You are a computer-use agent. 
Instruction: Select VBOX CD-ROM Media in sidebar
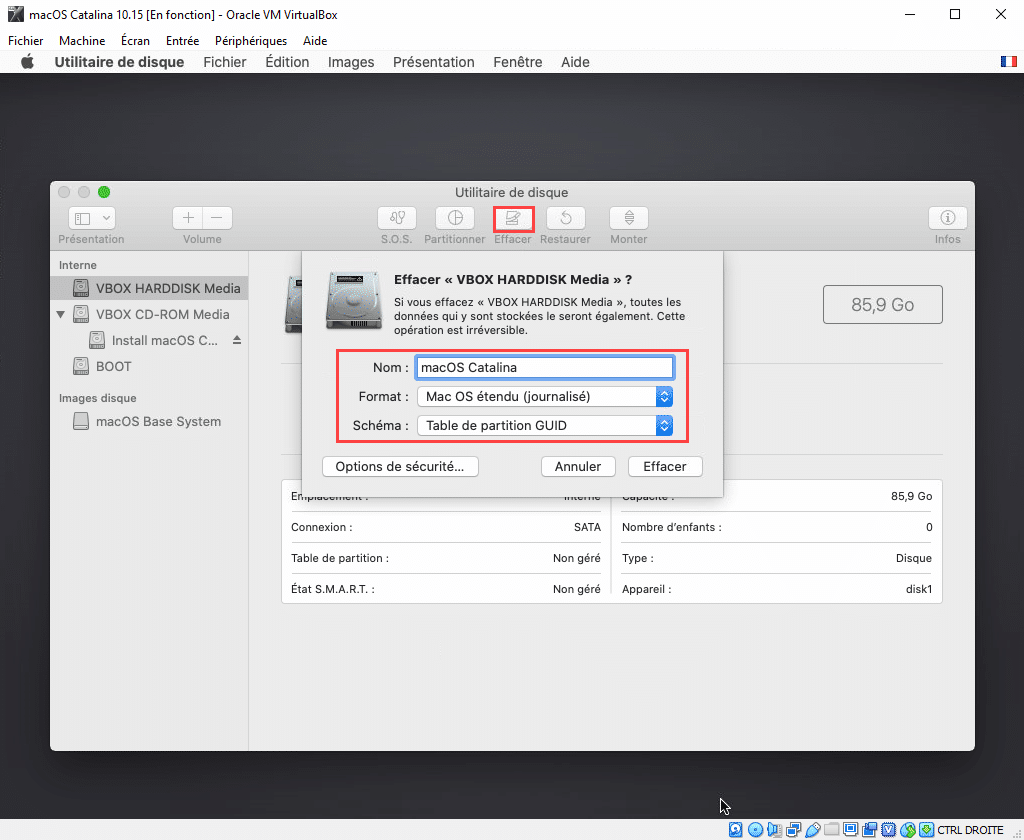(149, 314)
